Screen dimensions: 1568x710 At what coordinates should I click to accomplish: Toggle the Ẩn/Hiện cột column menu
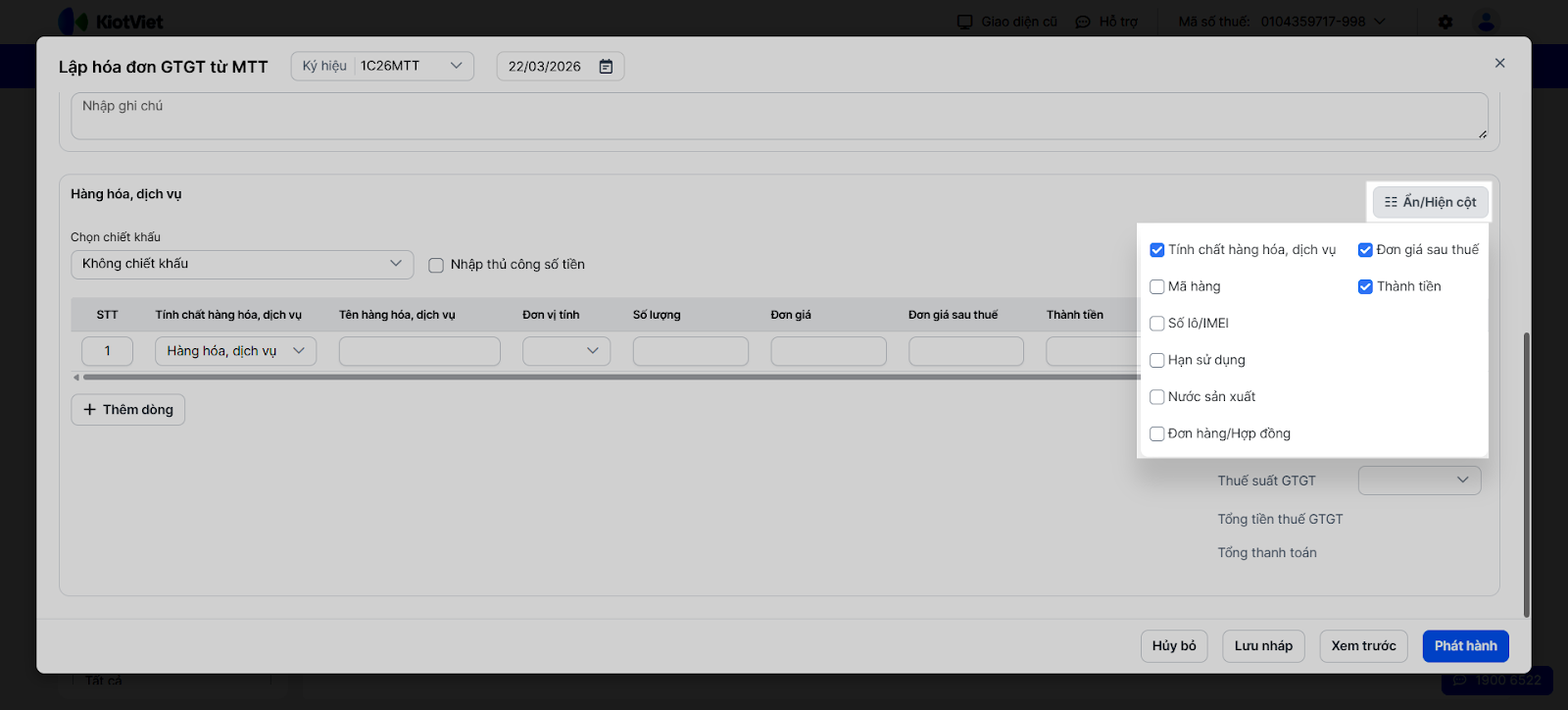pos(1430,202)
